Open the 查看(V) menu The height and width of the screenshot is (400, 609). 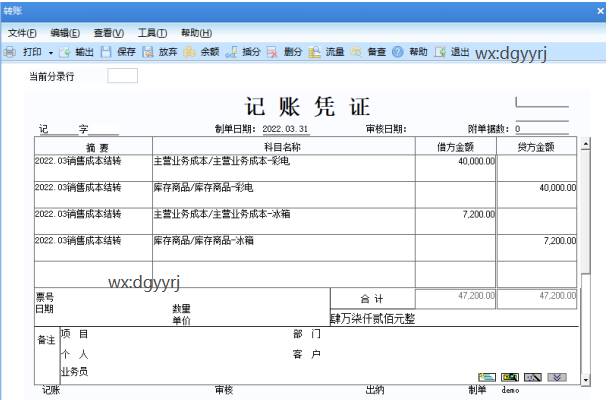point(109,33)
